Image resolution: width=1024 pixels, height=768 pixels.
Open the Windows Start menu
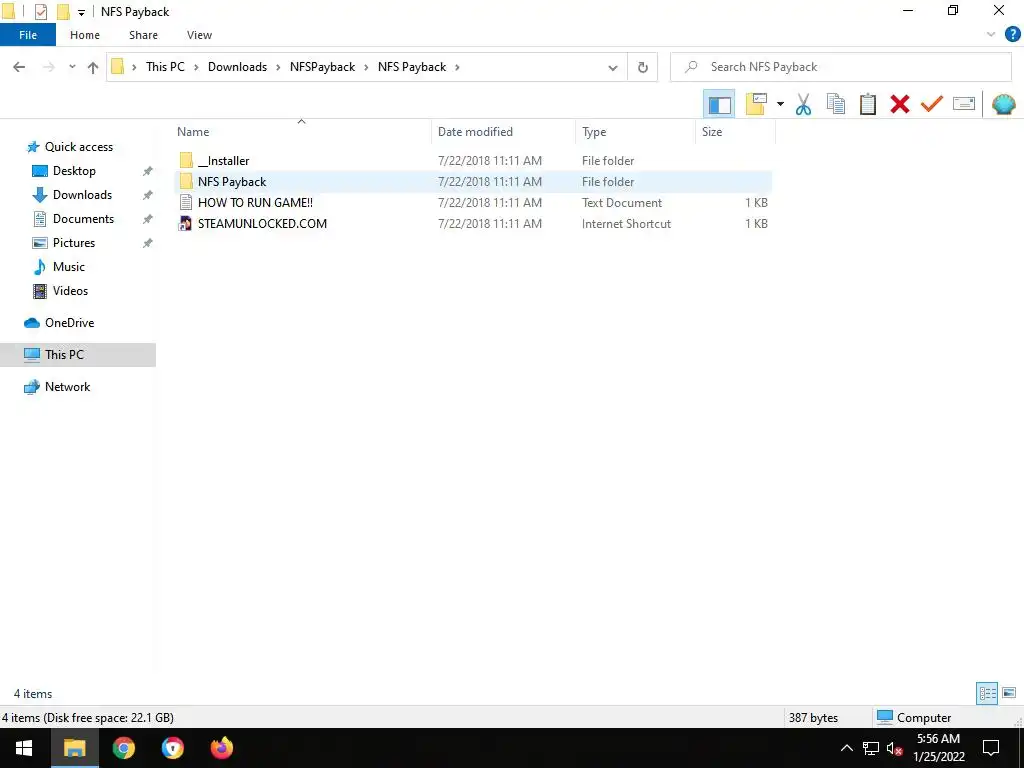pyautogui.click(x=24, y=748)
